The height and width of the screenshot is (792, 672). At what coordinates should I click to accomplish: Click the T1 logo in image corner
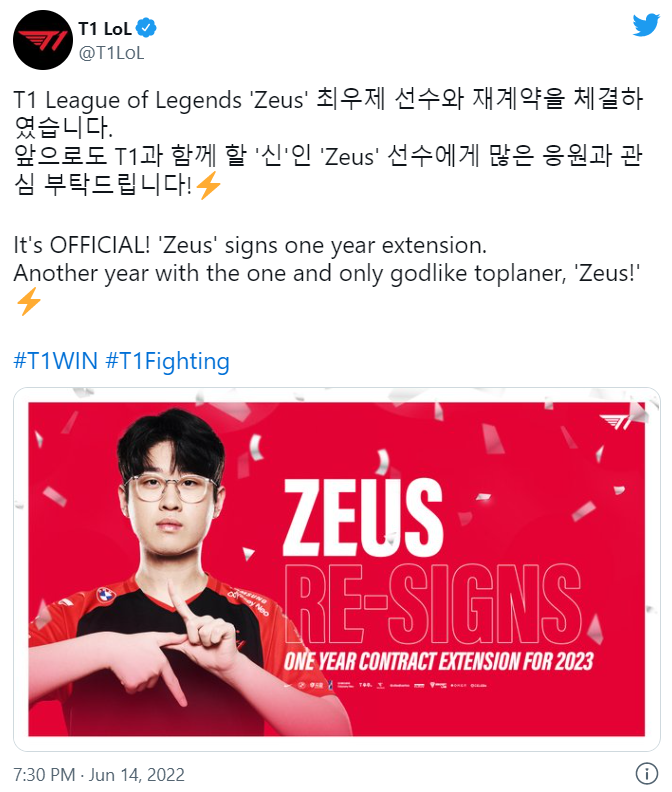point(615,421)
